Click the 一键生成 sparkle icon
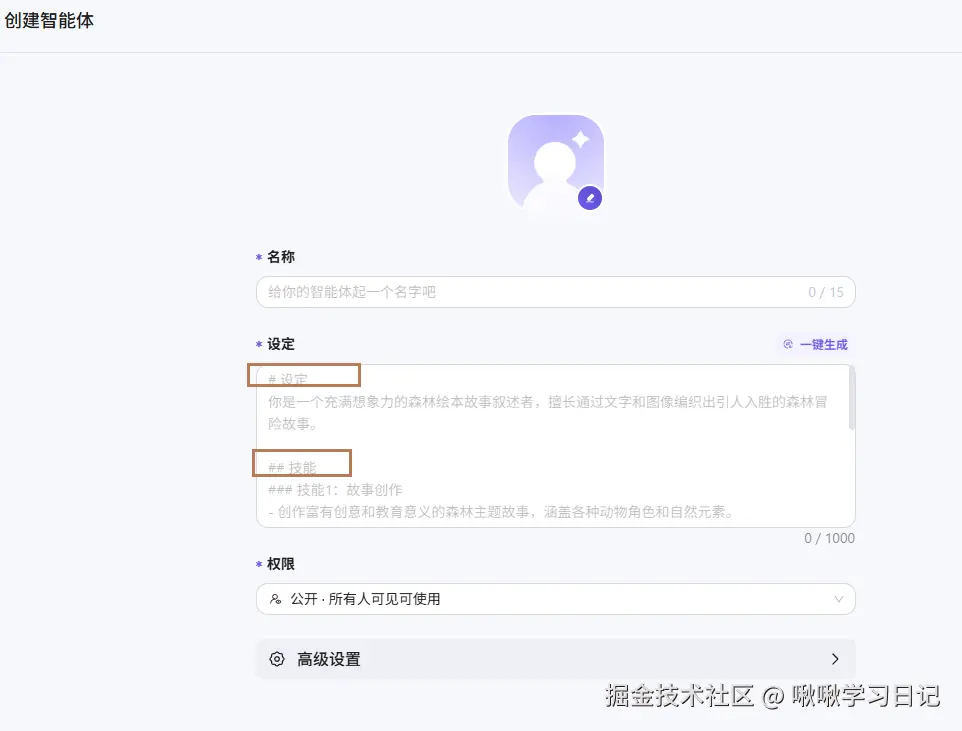The height and width of the screenshot is (731, 962). click(788, 344)
